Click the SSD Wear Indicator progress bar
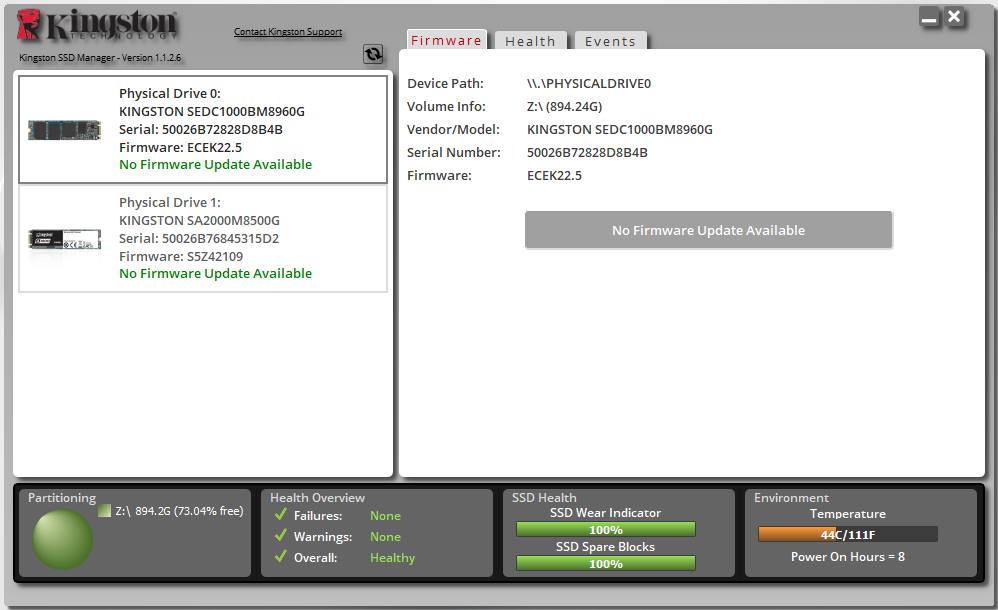This screenshot has width=998, height=610. (605, 529)
